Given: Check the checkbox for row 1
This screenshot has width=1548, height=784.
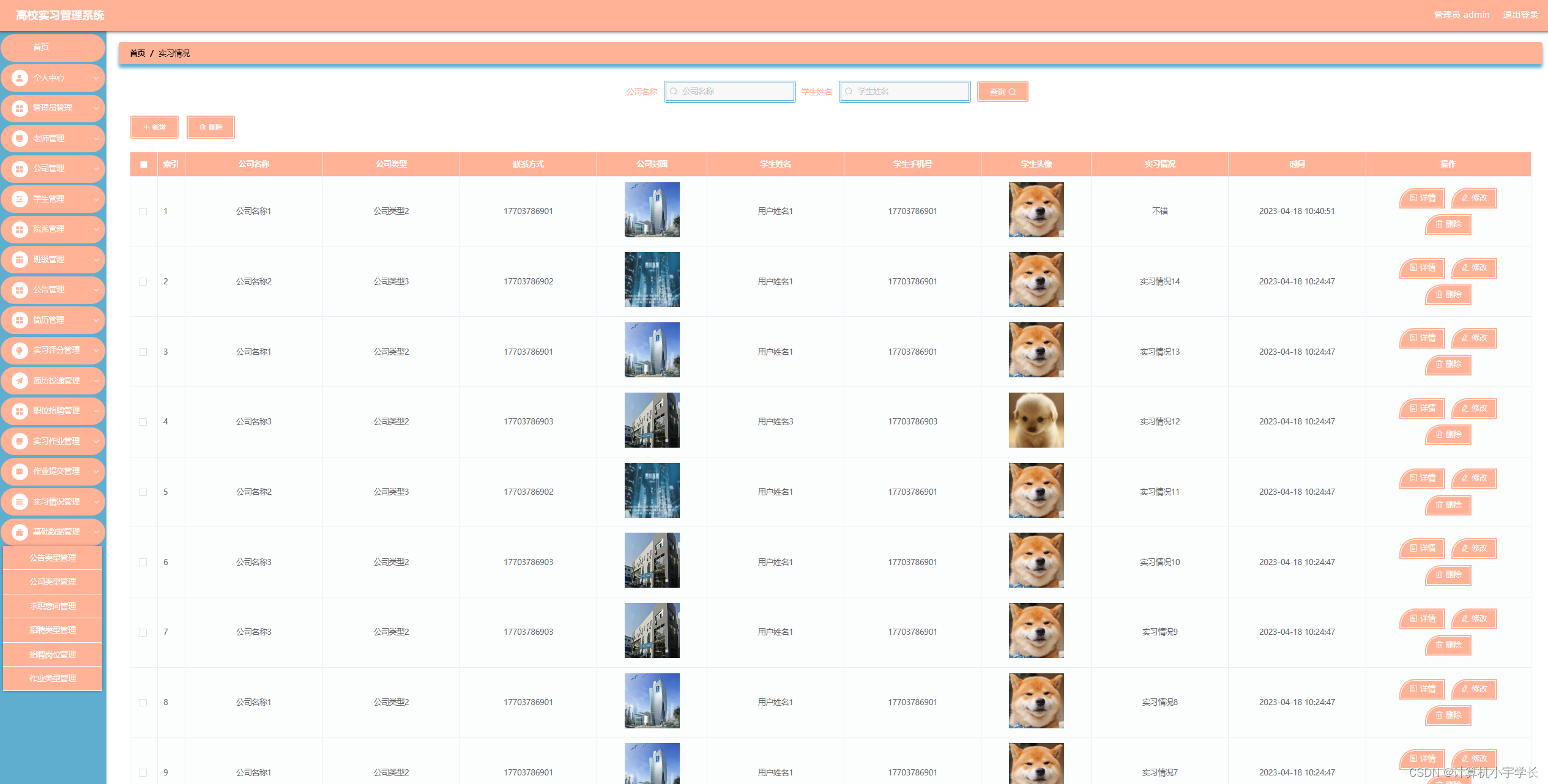Looking at the screenshot, I should coord(143,212).
